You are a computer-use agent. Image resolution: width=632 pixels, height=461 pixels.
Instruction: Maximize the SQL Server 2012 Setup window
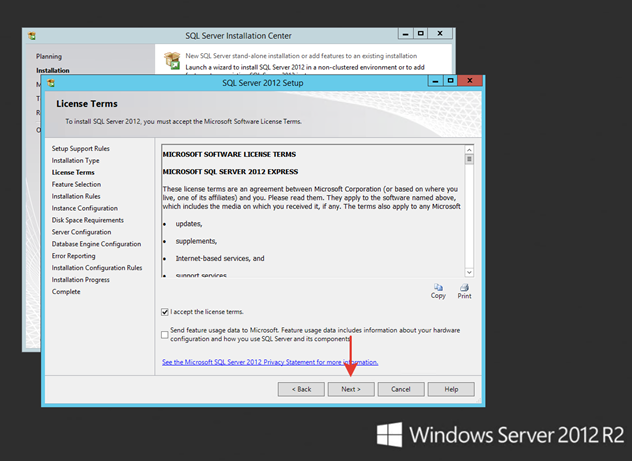coord(450,81)
